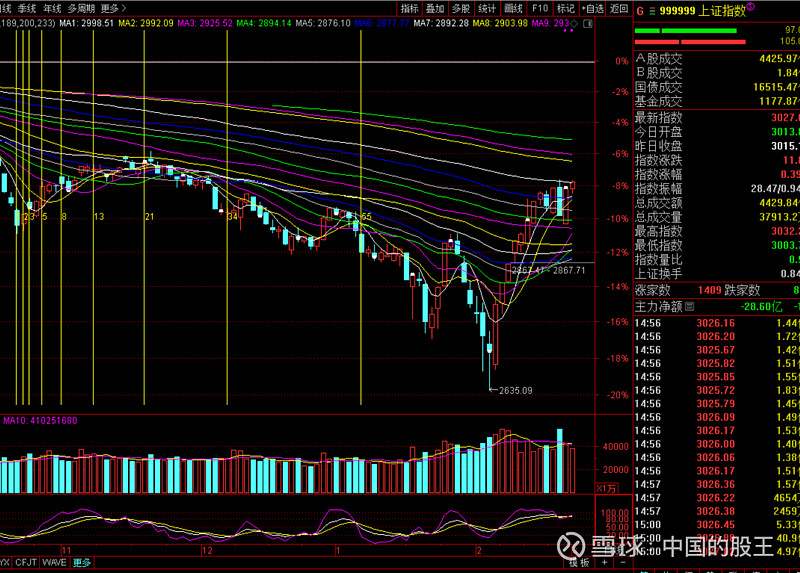The image size is (800, 573).
Task: Activate the 画线 drawing tool
Action: [513, 8]
